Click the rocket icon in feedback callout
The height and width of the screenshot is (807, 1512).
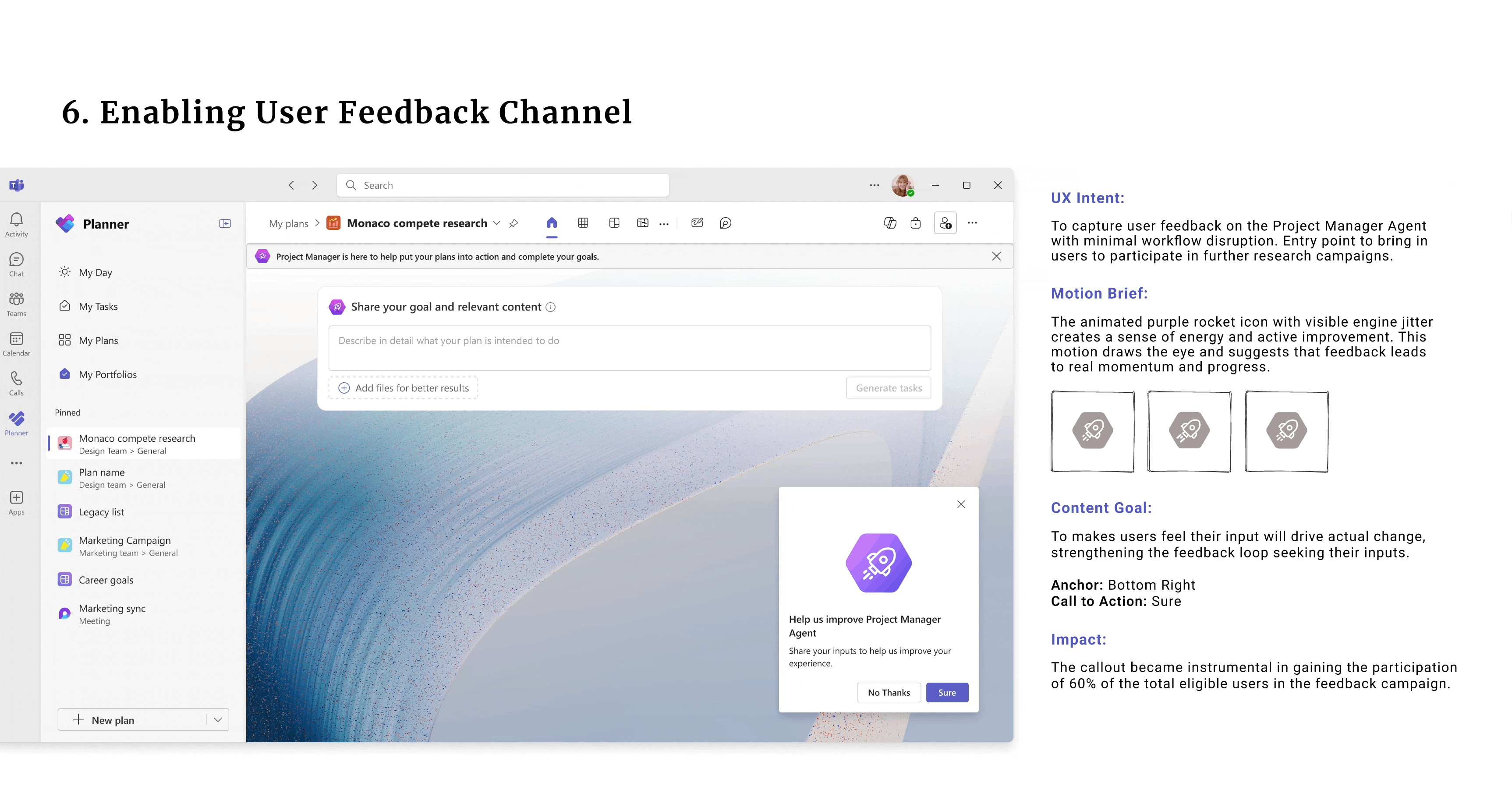tap(878, 563)
